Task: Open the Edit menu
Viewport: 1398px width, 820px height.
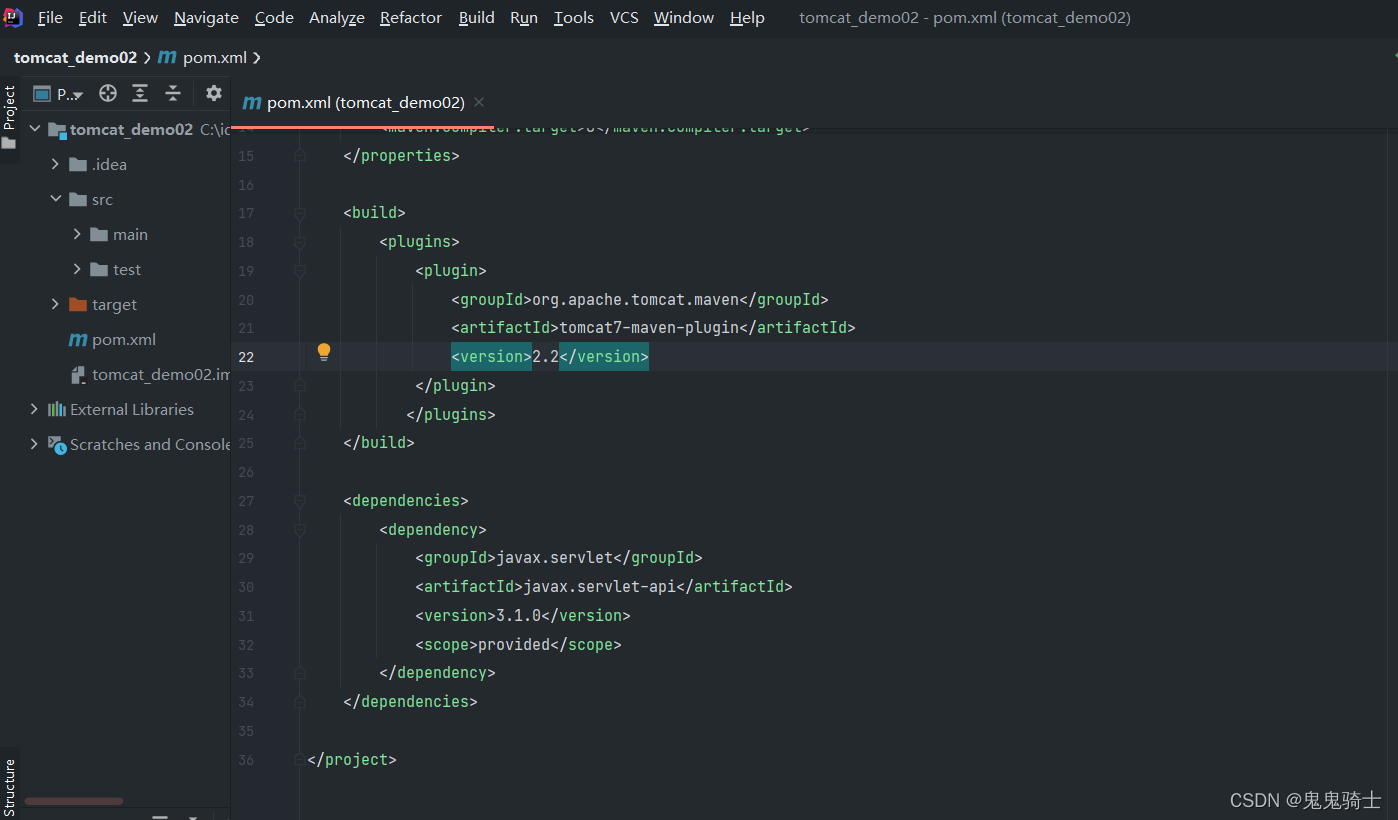Action: point(93,18)
